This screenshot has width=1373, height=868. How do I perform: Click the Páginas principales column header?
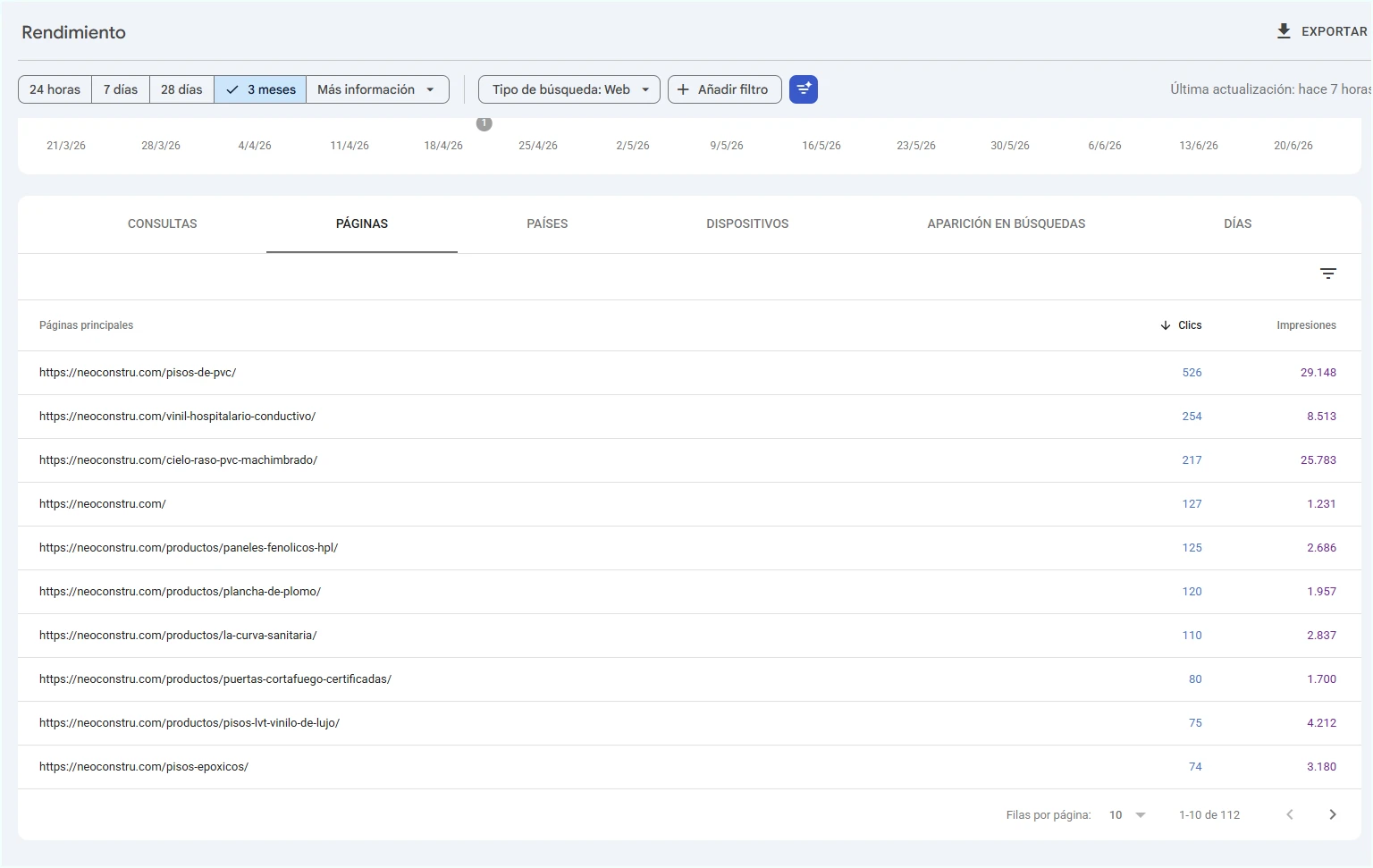(x=86, y=325)
